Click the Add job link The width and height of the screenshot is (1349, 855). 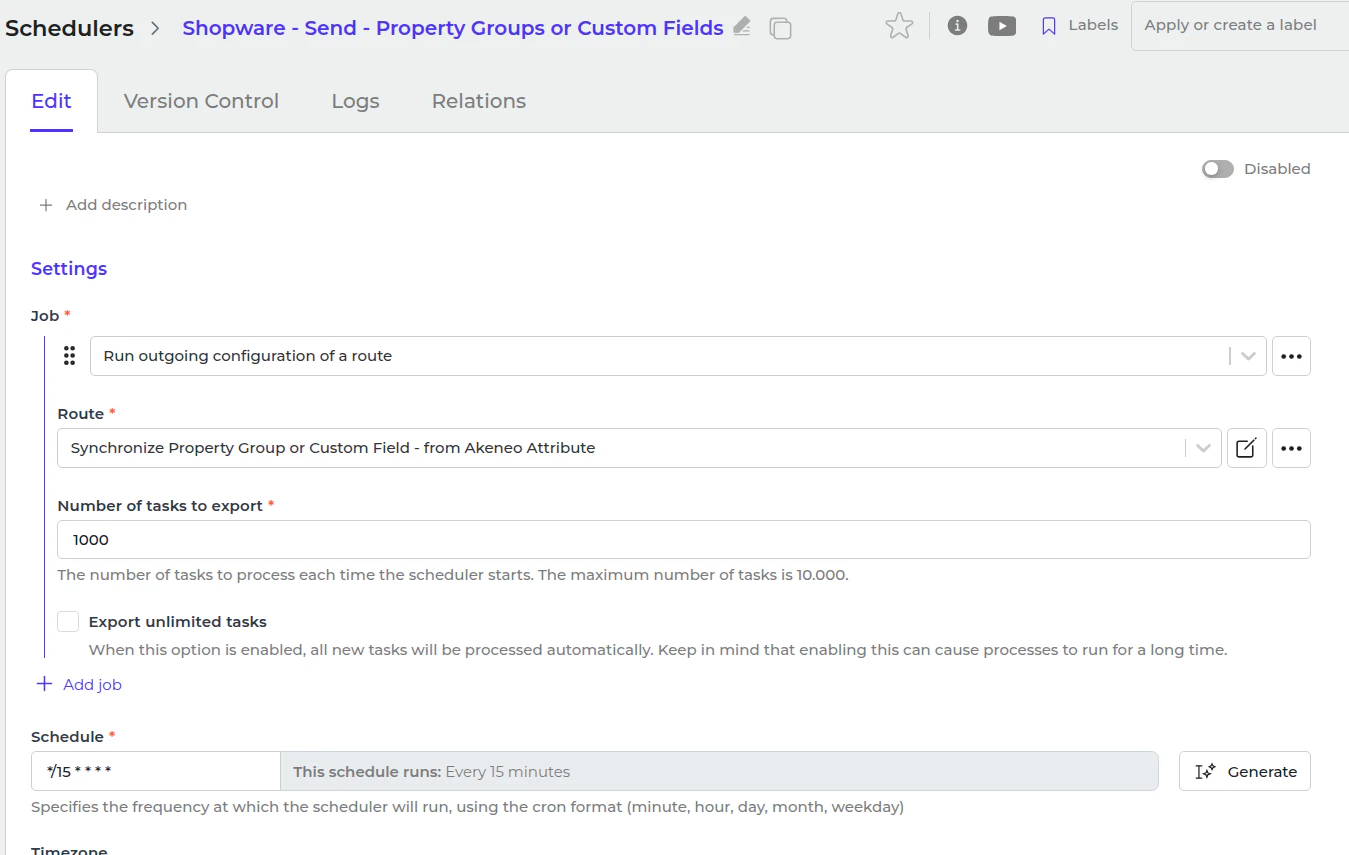click(x=80, y=685)
